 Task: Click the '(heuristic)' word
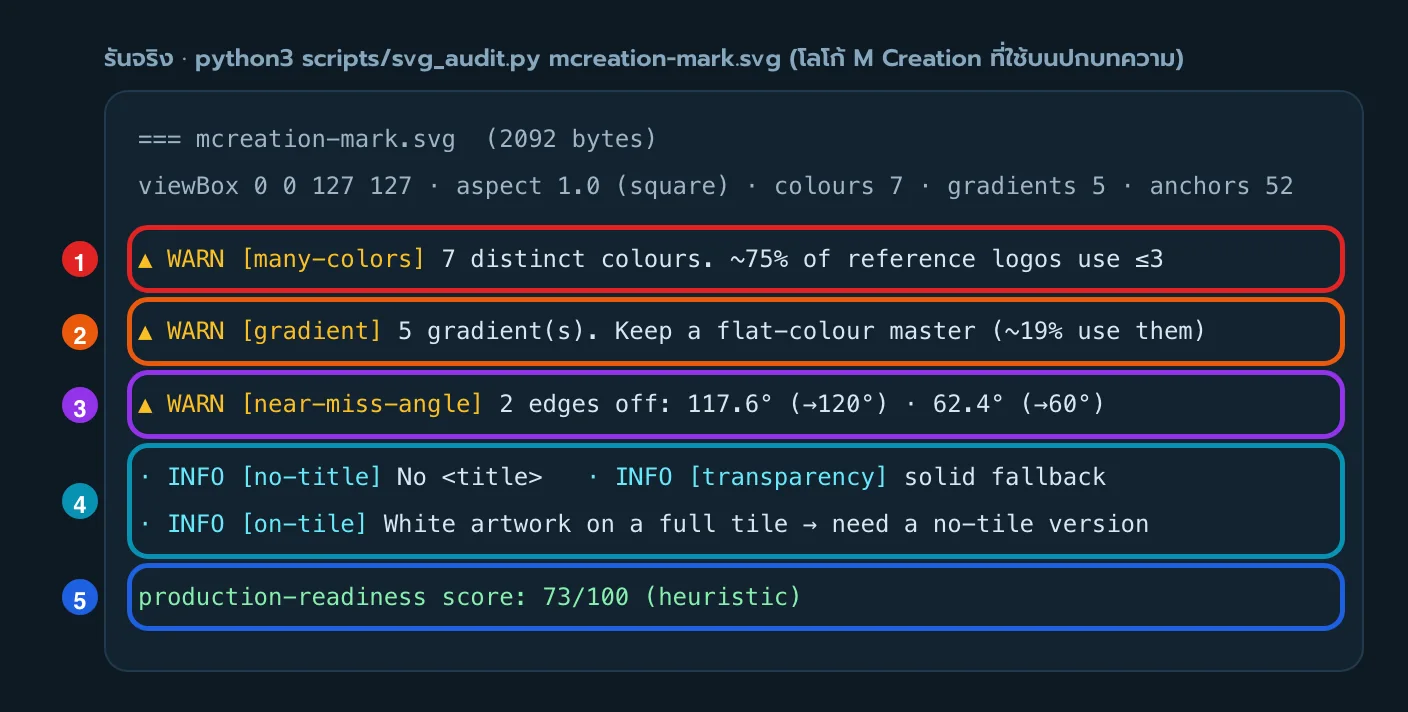click(723, 597)
